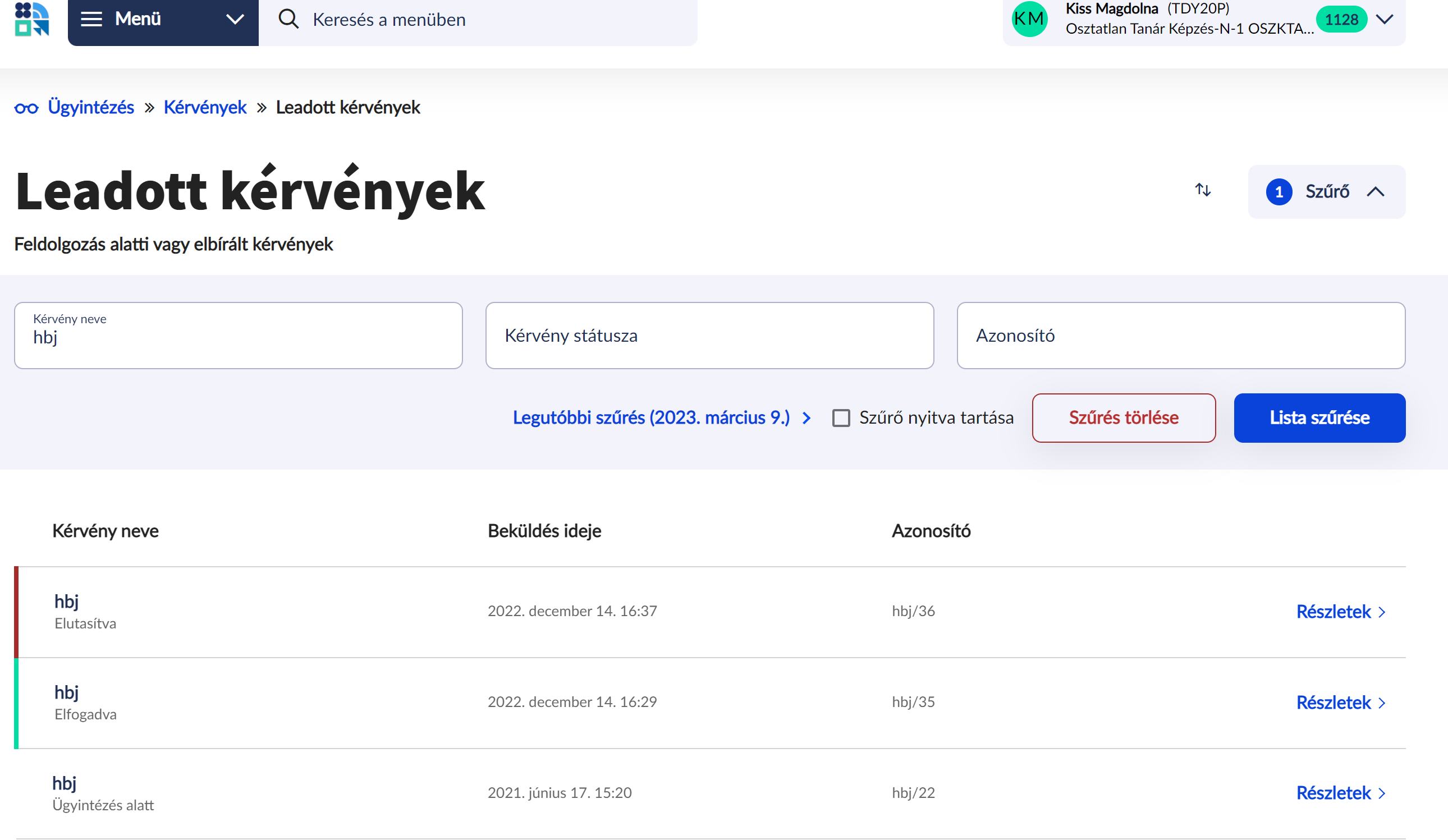
Task: Open Kérvények from the breadcrumb
Action: (x=204, y=107)
